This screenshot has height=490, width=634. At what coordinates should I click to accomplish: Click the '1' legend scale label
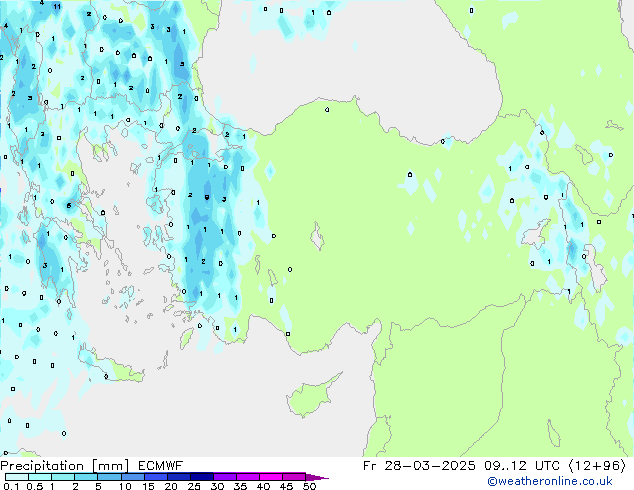[x=52, y=486]
